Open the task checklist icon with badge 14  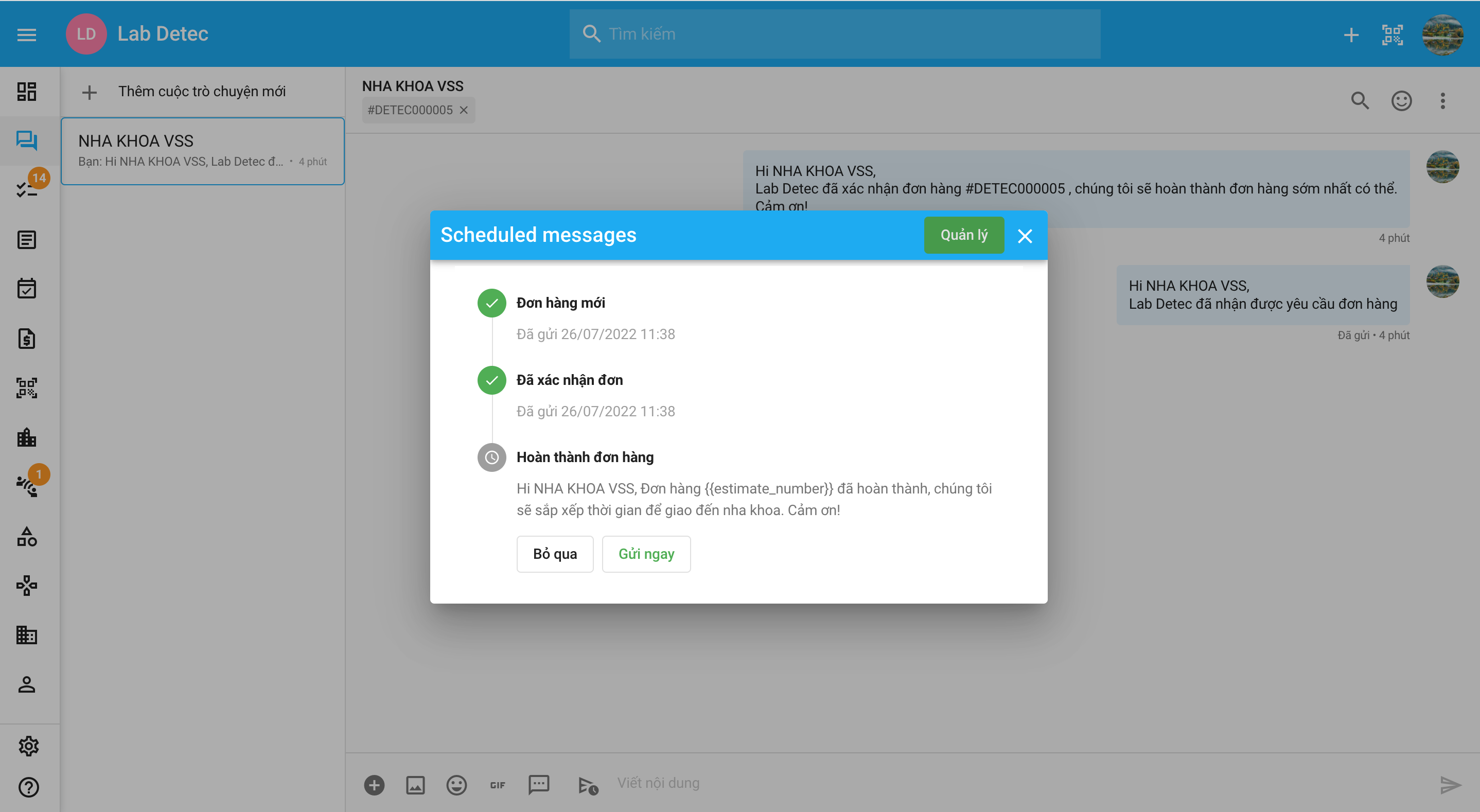[x=26, y=190]
